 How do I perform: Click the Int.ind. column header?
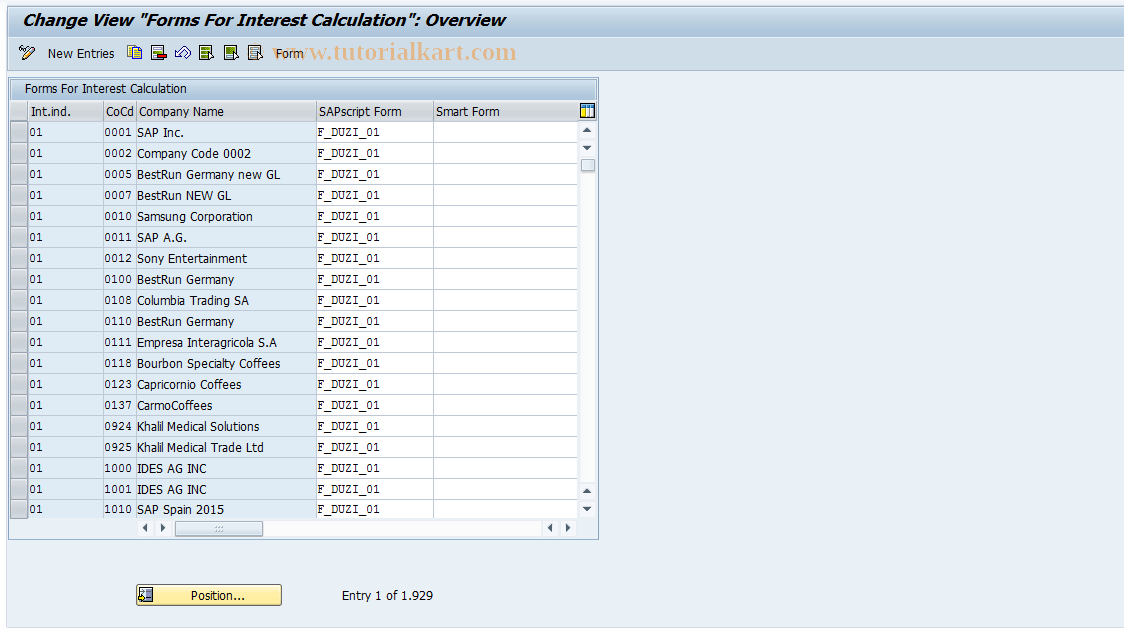pos(65,111)
